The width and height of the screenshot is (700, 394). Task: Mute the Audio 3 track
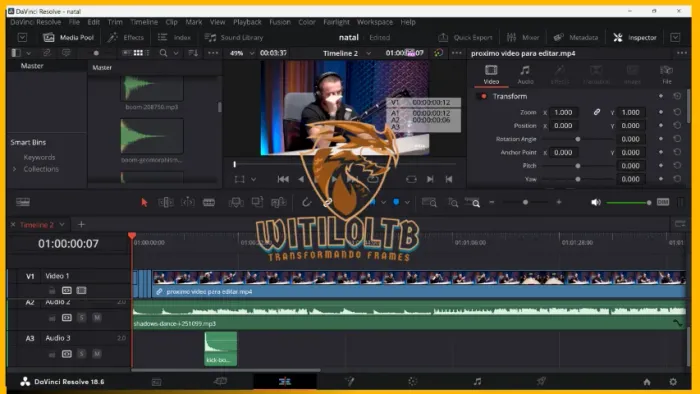pyautogui.click(x=97, y=354)
